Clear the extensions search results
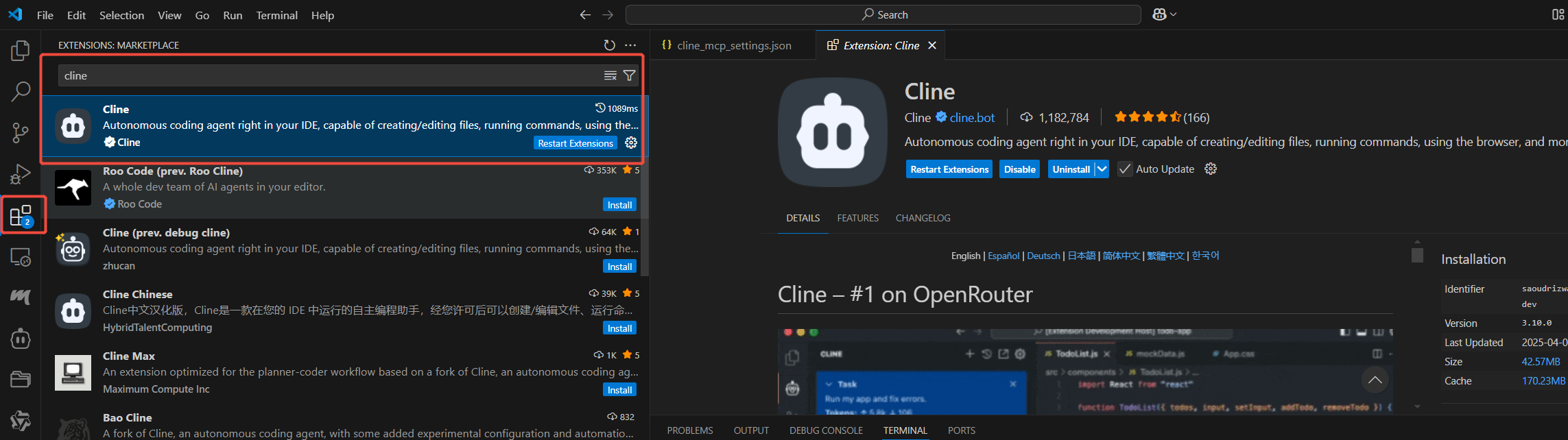This screenshot has height=440, width=1568. click(x=610, y=75)
